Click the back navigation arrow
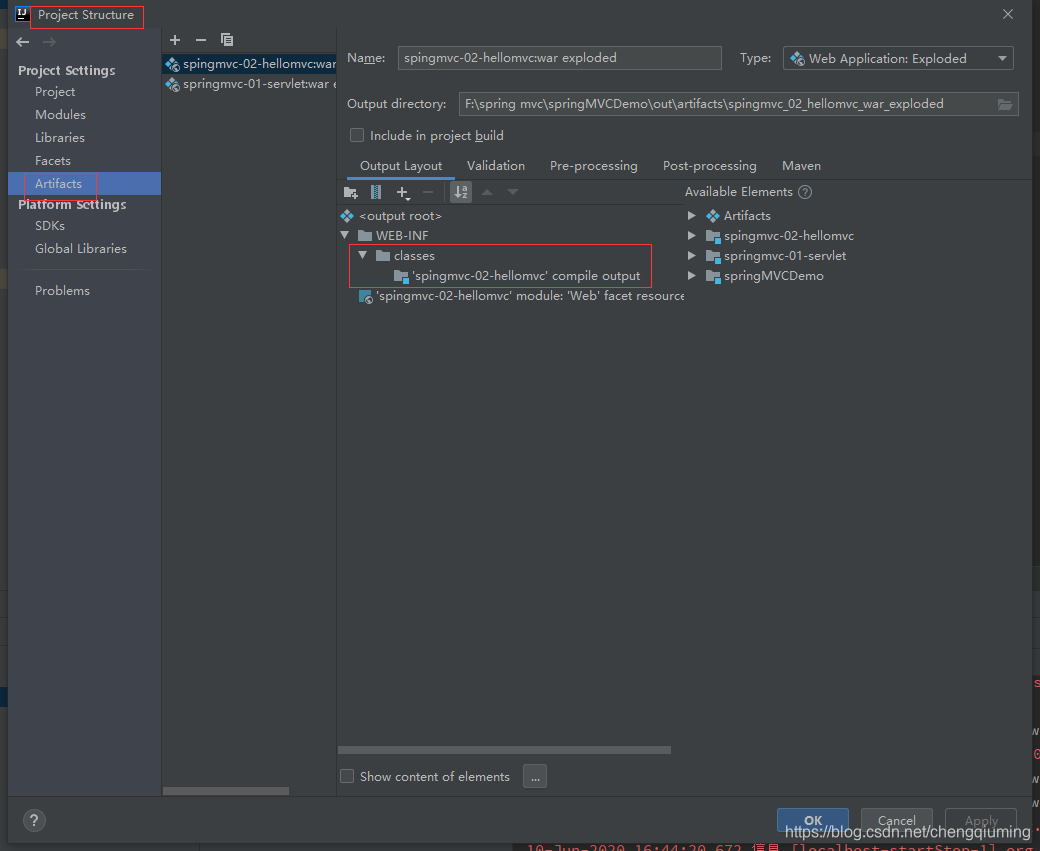The height and width of the screenshot is (851, 1040). (x=23, y=42)
